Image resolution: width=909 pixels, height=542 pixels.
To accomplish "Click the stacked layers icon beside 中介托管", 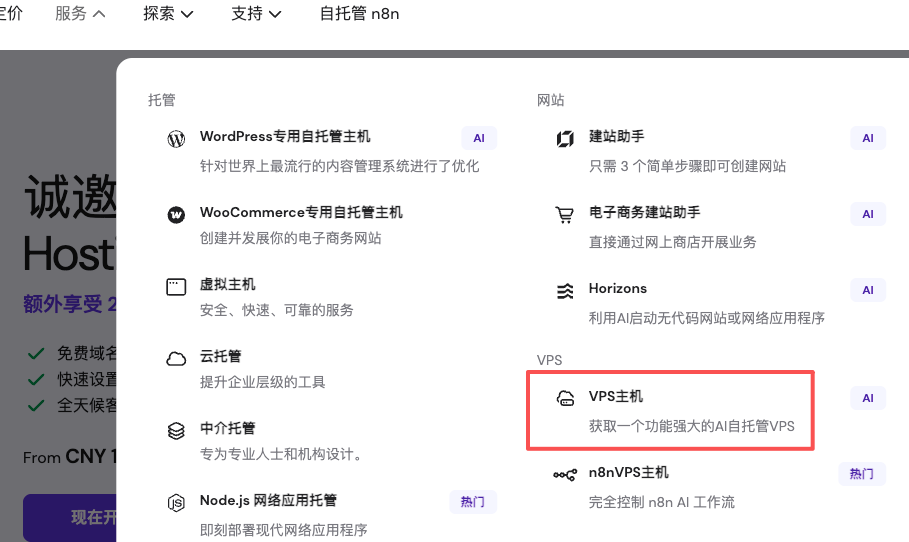I will pos(176,431).
